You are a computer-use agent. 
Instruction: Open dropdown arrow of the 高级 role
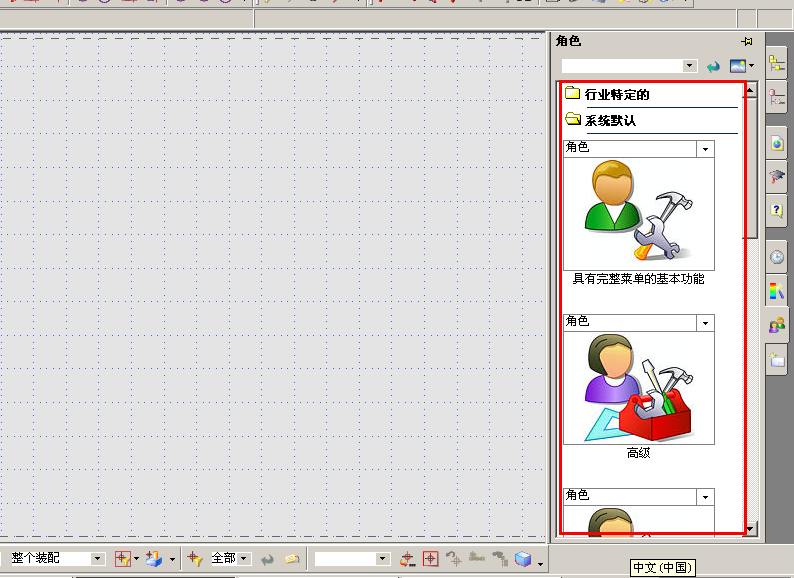click(705, 323)
